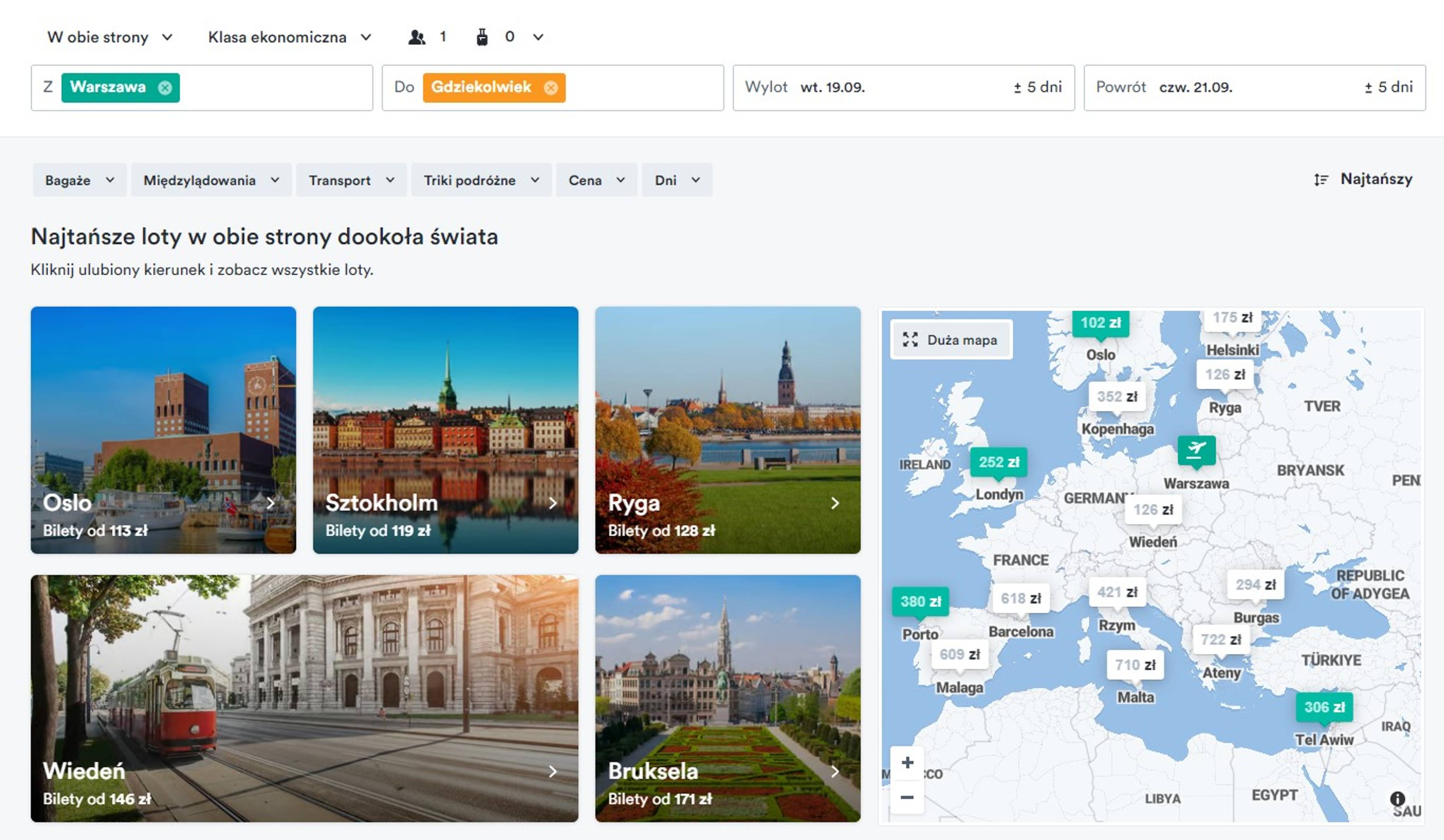
Task: Expand the Bagaże filter
Action: [x=79, y=180]
